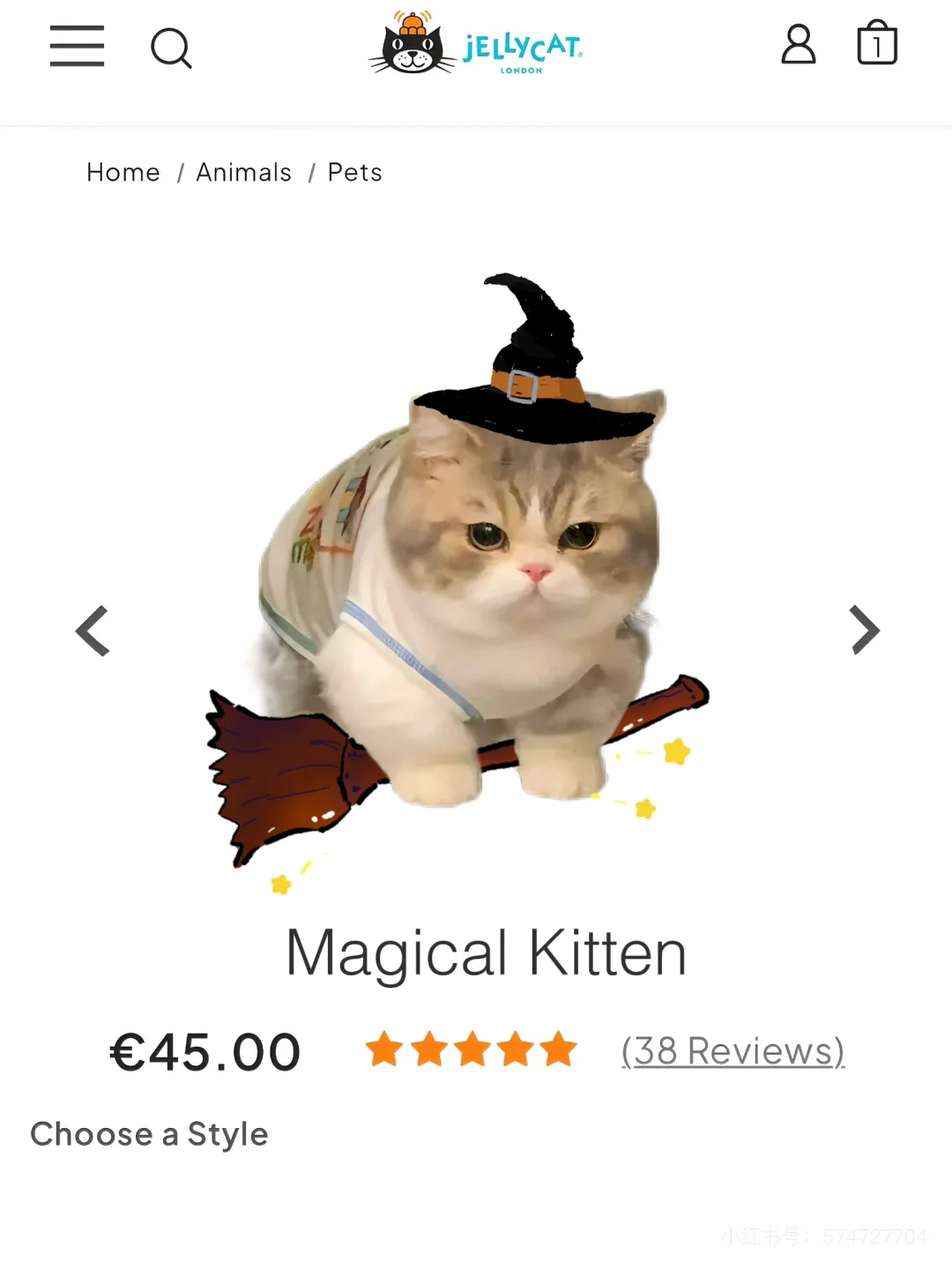The image size is (952, 1270).
Task: View the shopping bag with 1 item
Action: 877,42
